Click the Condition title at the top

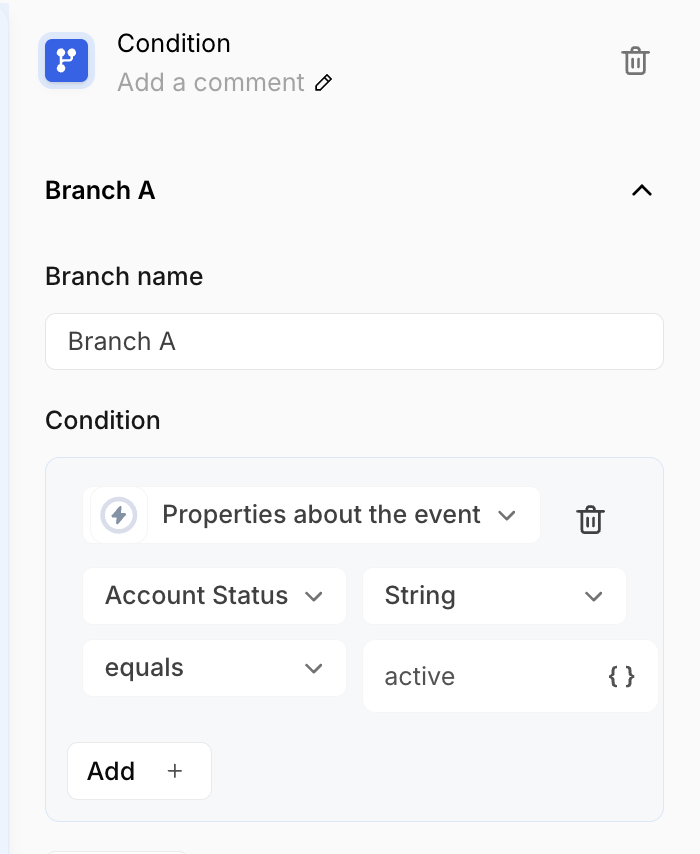pyautogui.click(x=174, y=43)
